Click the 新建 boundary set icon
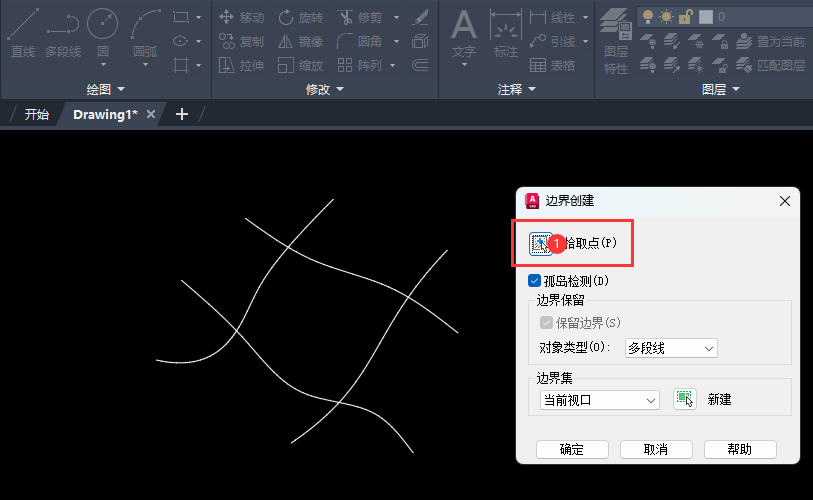Screen dimensions: 813x500 684,399
